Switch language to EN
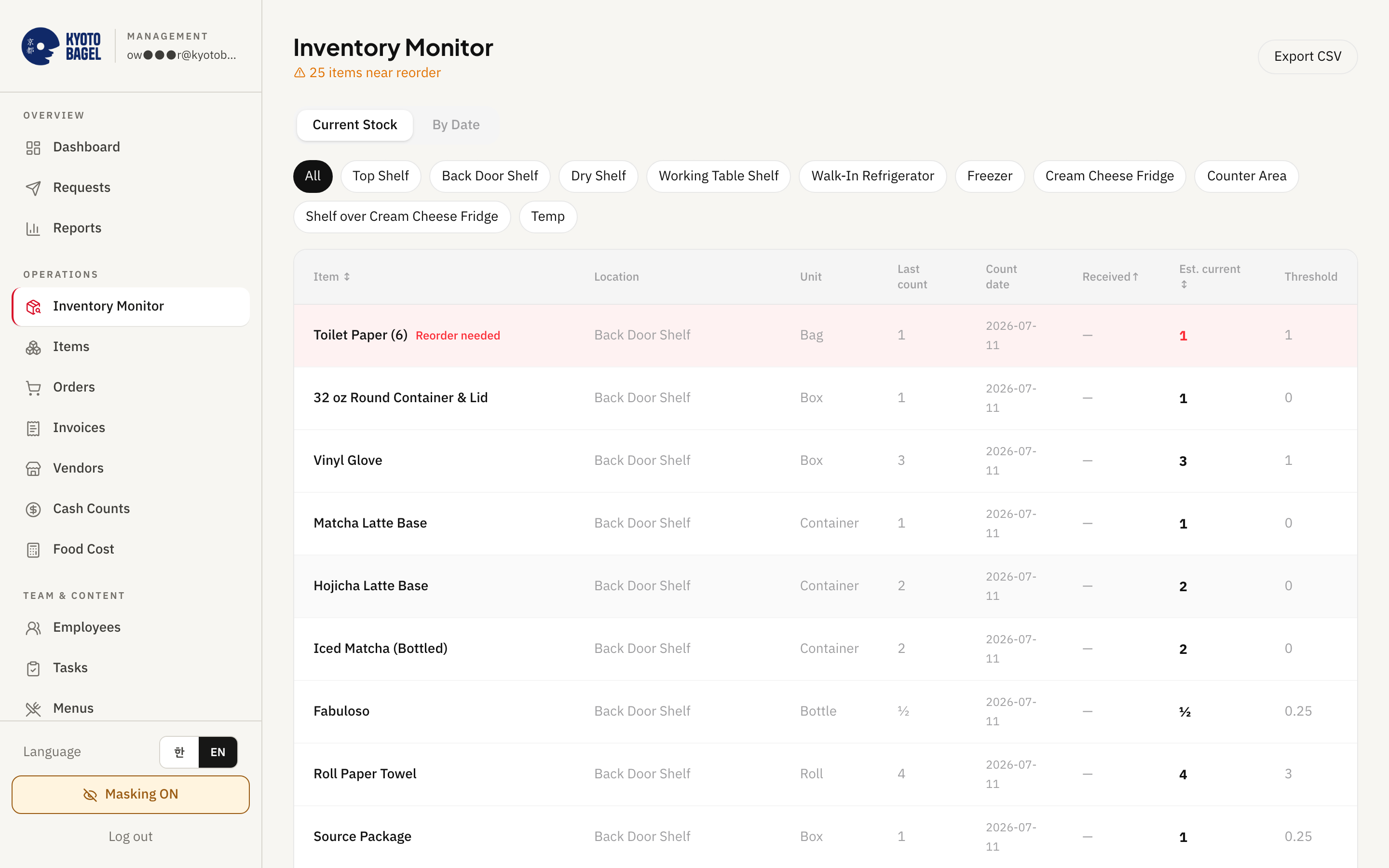 pyautogui.click(x=218, y=752)
